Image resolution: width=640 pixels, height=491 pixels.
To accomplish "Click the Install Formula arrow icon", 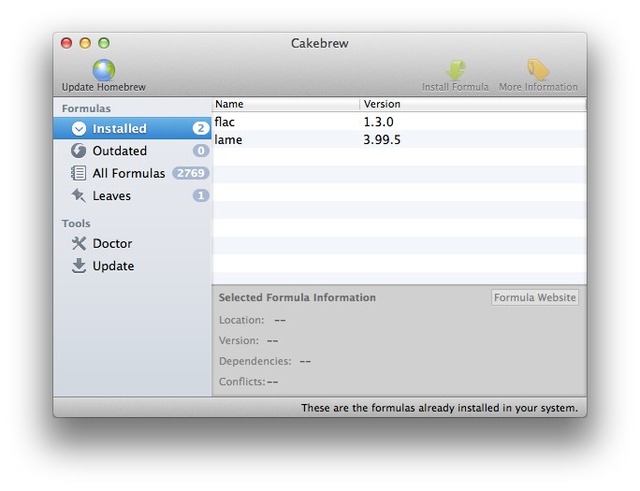I will click(x=456, y=70).
